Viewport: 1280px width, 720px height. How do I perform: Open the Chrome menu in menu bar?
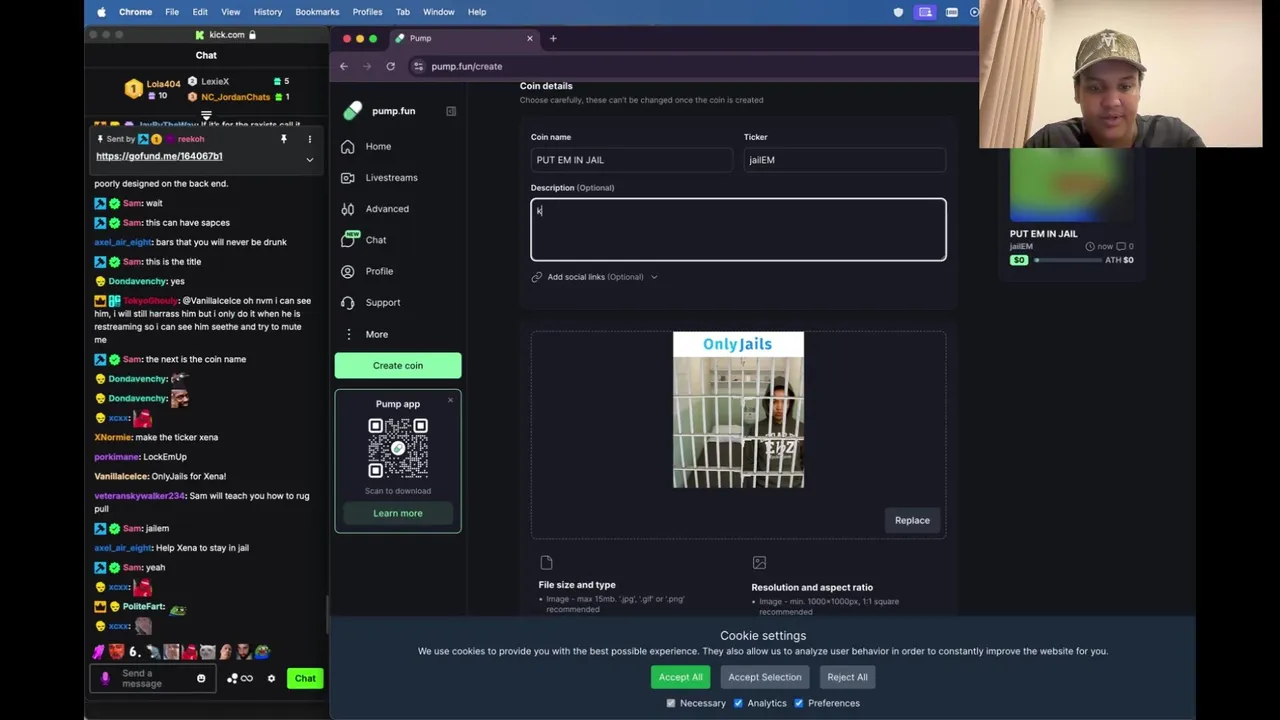136,12
